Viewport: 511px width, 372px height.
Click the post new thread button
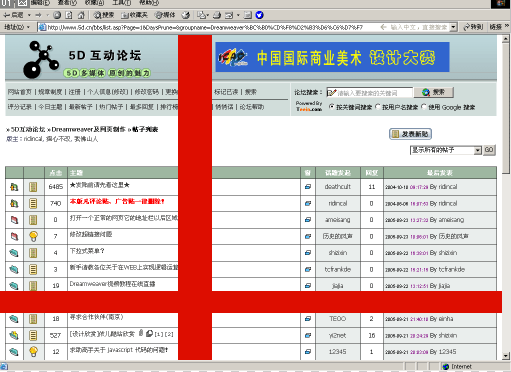pyautogui.click(x=410, y=134)
